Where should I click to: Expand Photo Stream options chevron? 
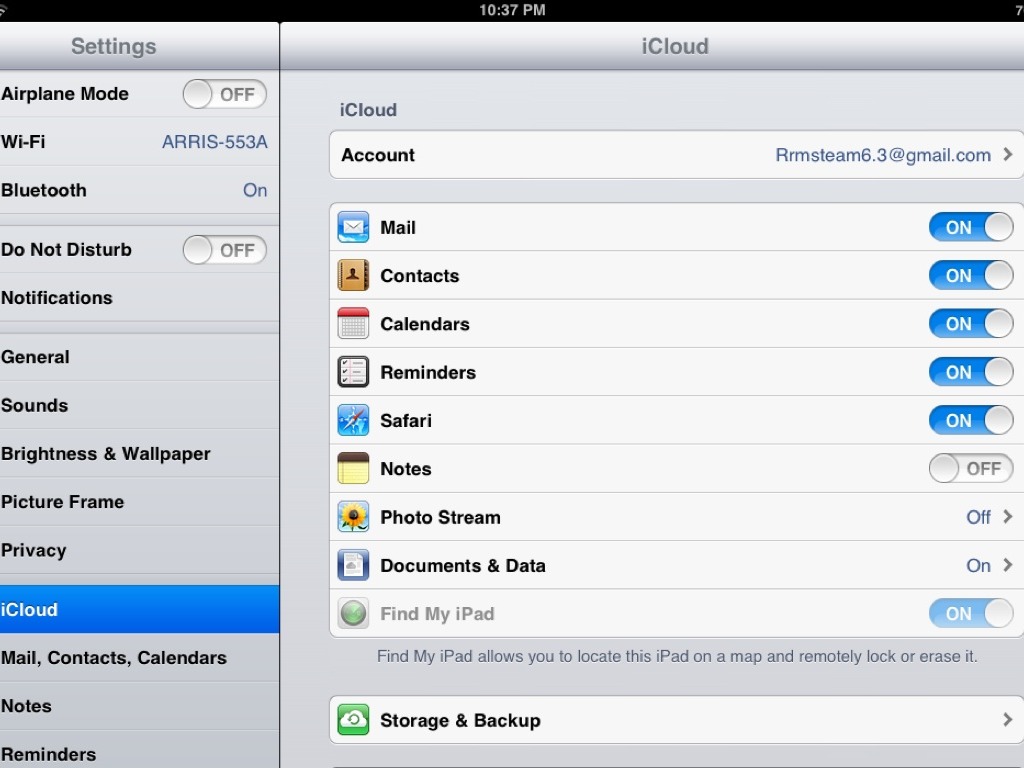[x=1007, y=517]
